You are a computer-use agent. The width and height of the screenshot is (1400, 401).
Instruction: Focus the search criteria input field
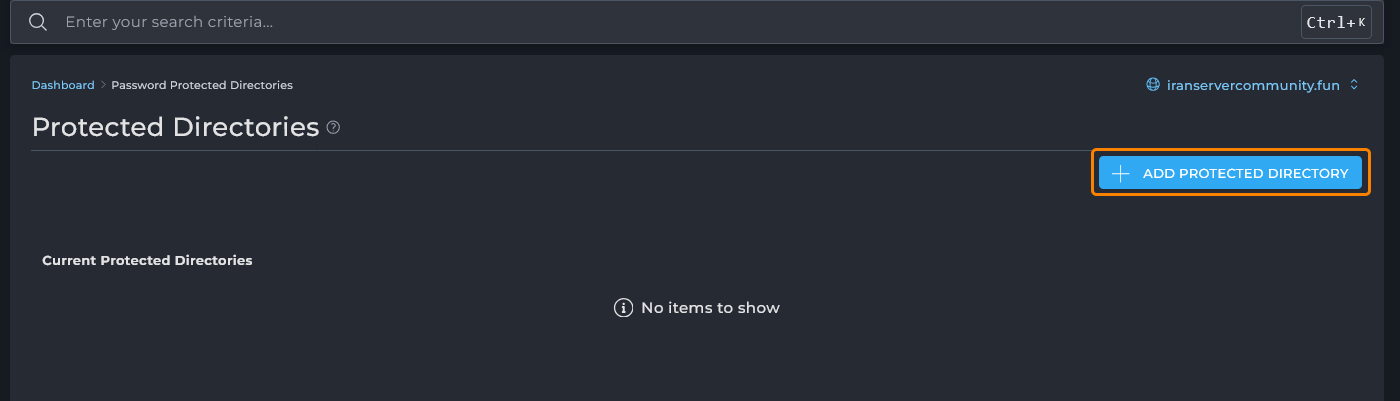click(600, 22)
